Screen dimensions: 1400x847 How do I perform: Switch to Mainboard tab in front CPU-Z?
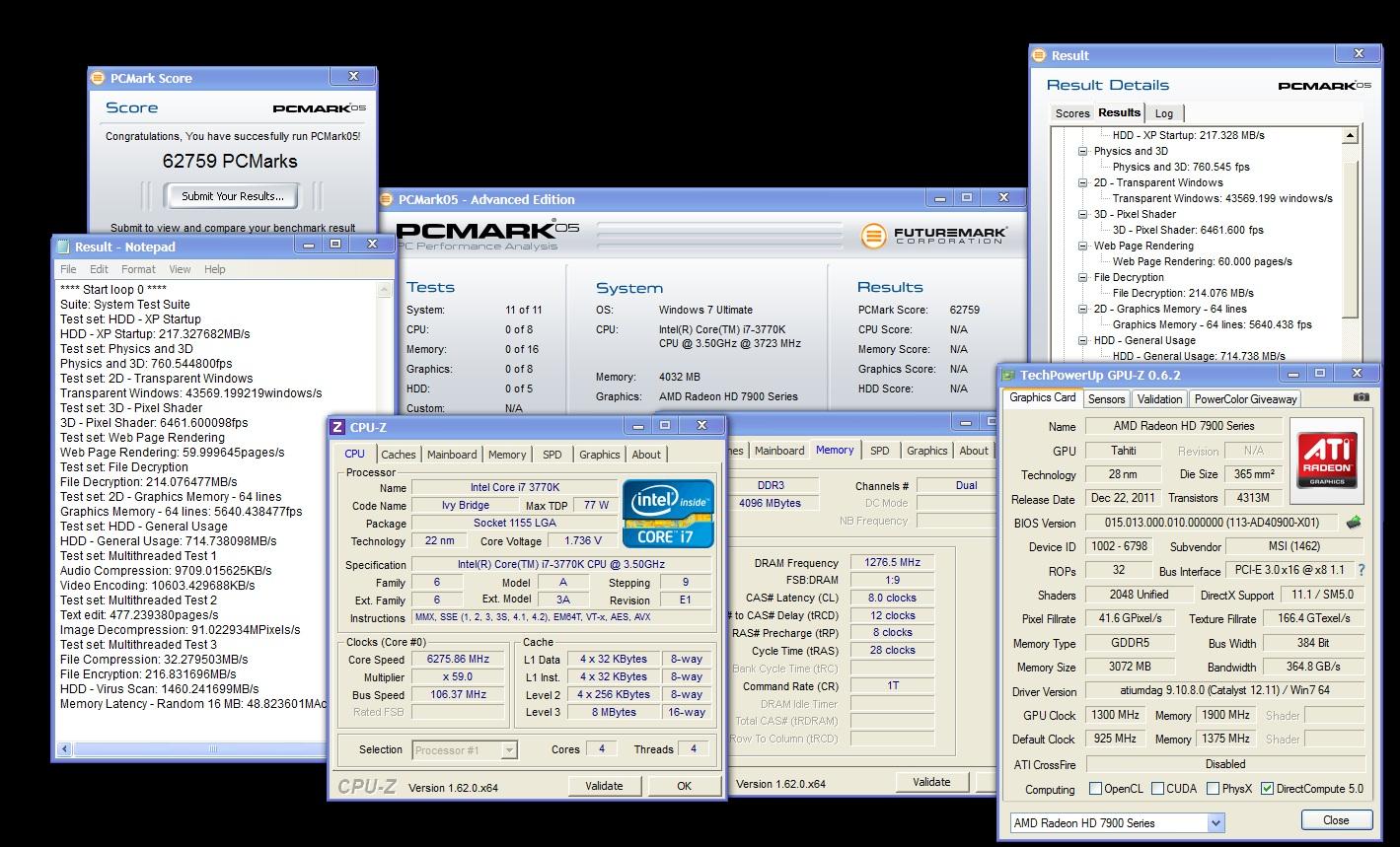[x=452, y=455]
